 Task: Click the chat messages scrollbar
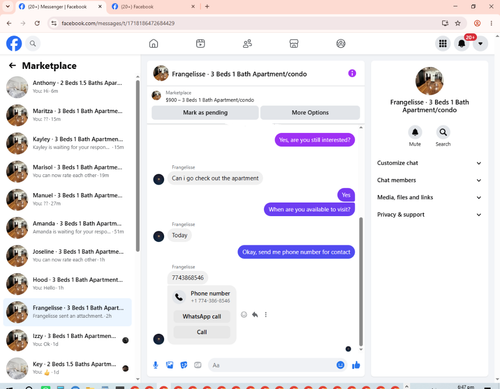[361, 282]
